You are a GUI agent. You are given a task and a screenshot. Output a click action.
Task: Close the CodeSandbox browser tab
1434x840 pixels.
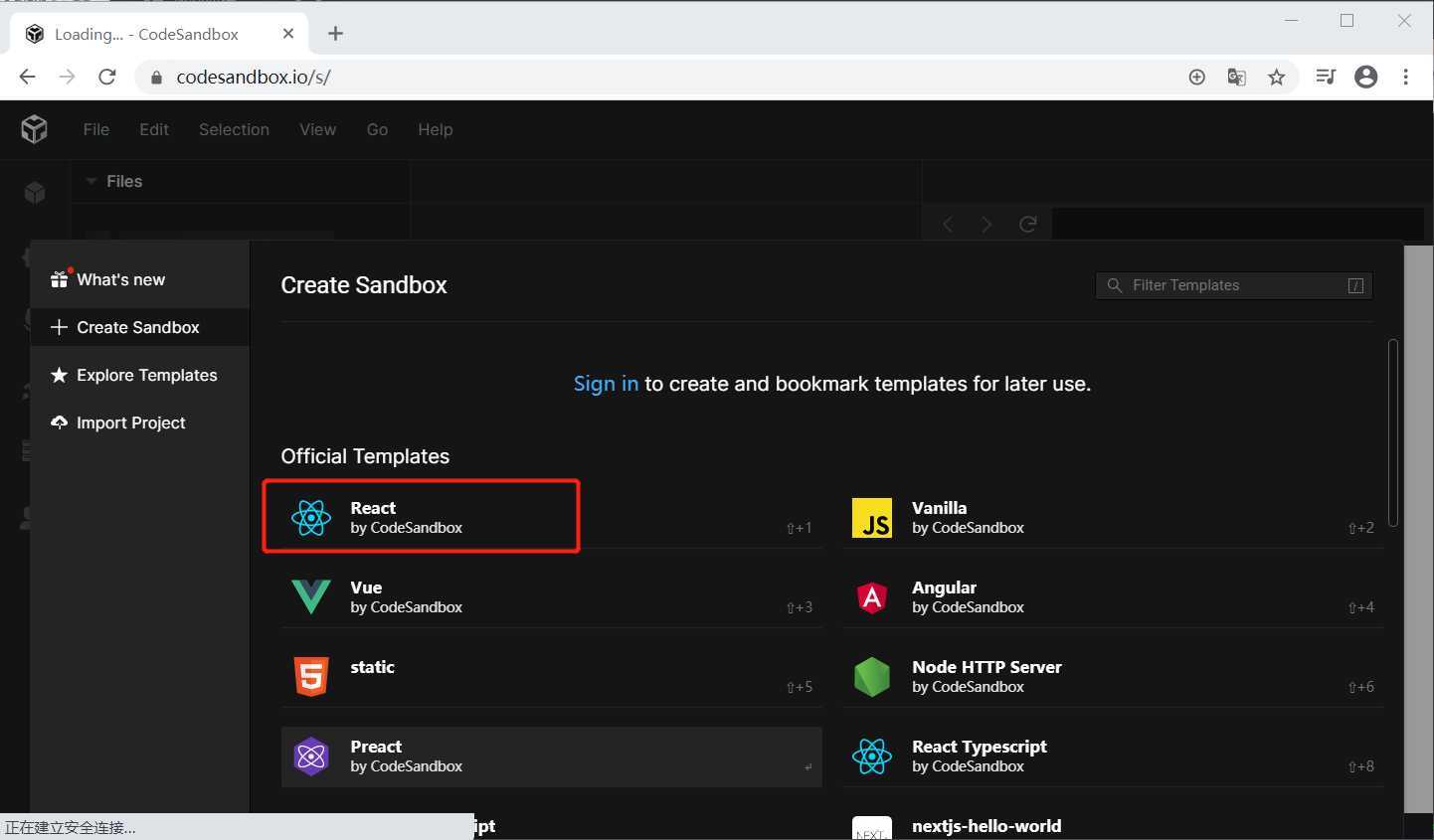(288, 34)
